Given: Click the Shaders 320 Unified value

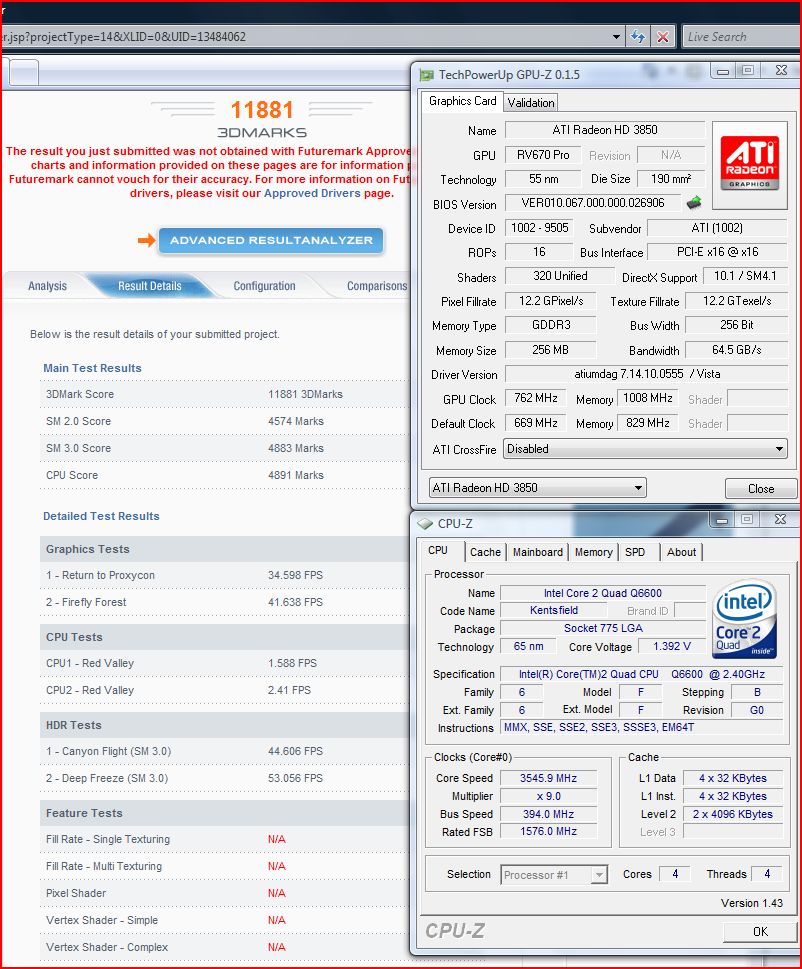Looking at the screenshot, I should click(x=560, y=276).
